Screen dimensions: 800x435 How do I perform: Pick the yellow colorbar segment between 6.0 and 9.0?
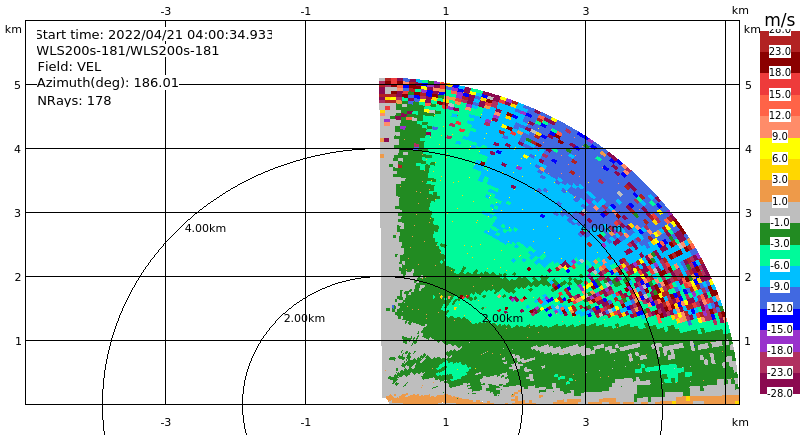780,147
